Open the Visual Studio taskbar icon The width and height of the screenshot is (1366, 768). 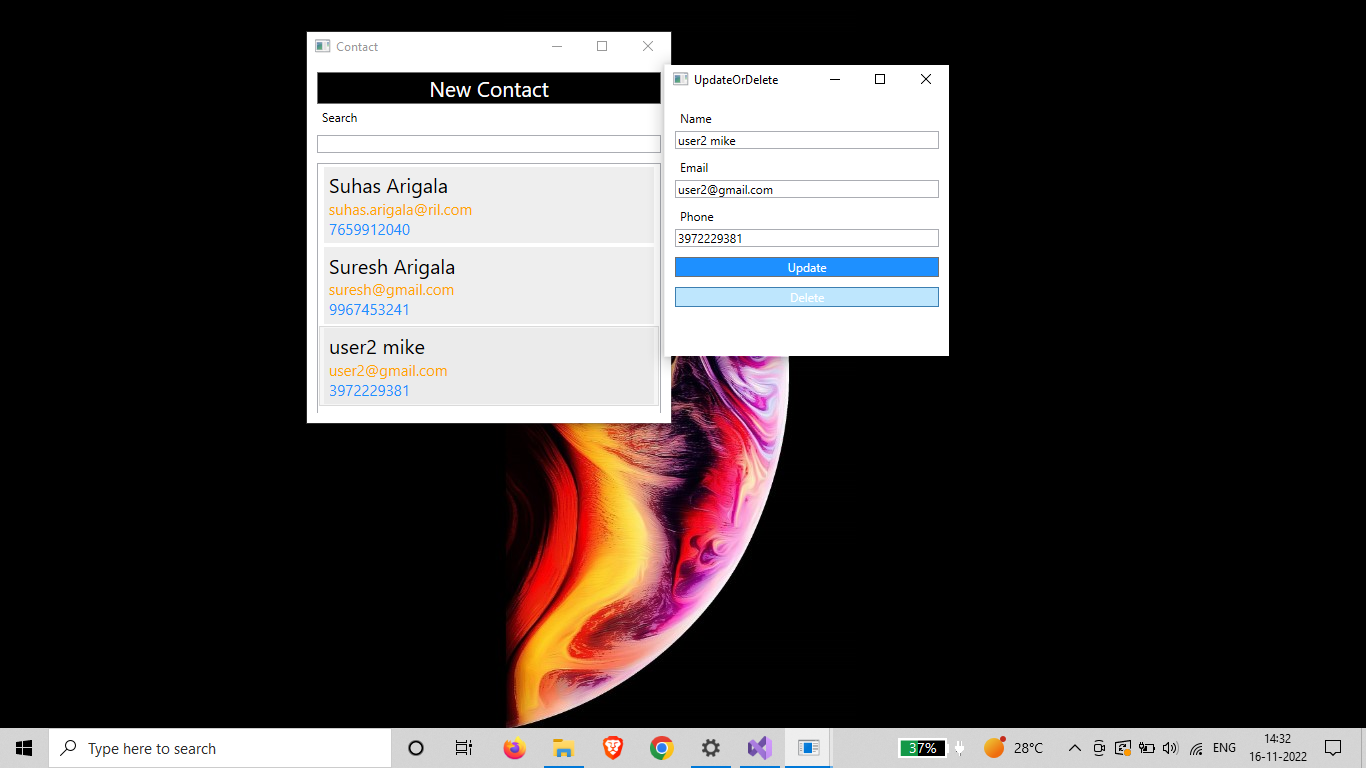pos(759,747)
